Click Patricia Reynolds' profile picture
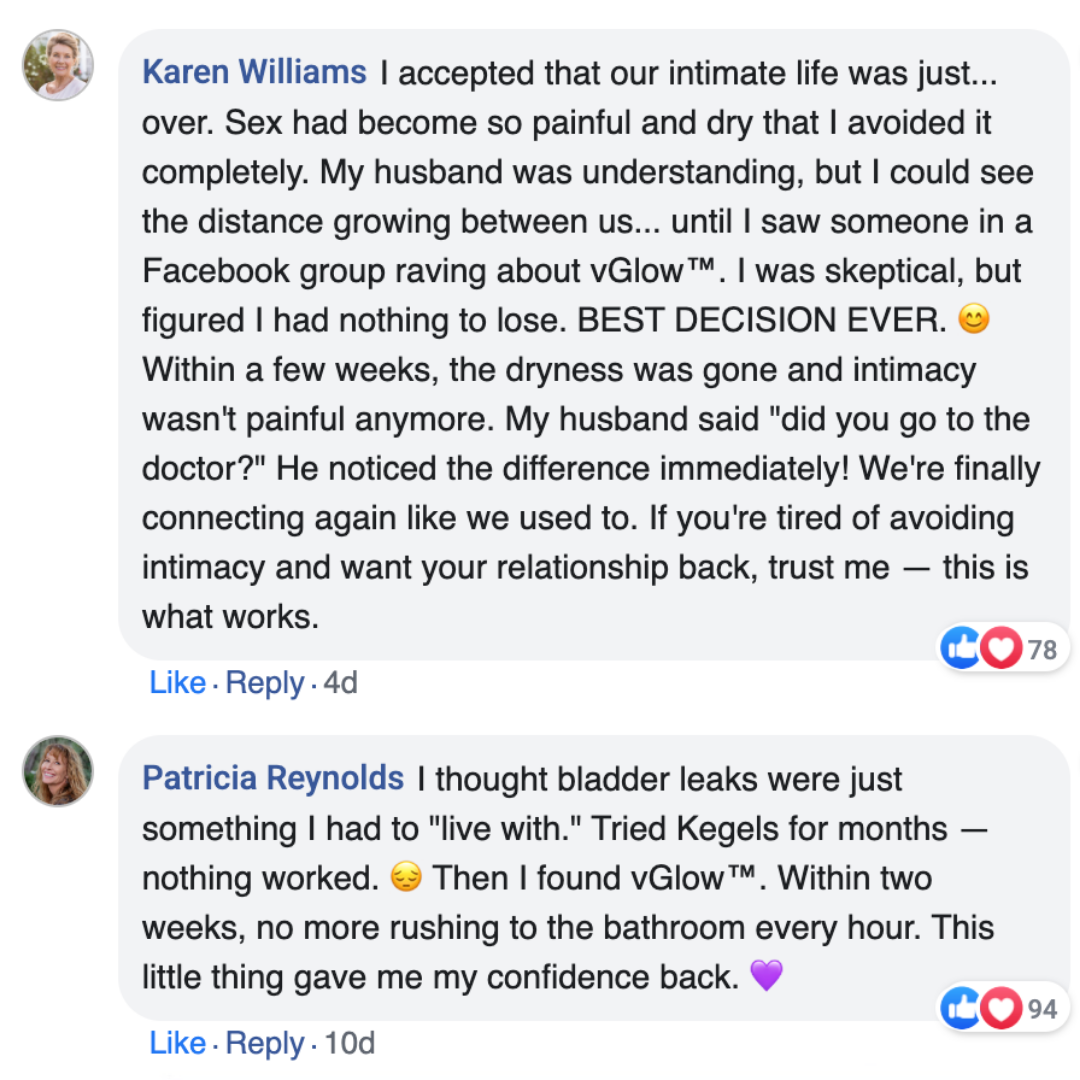 pos(58,771)
